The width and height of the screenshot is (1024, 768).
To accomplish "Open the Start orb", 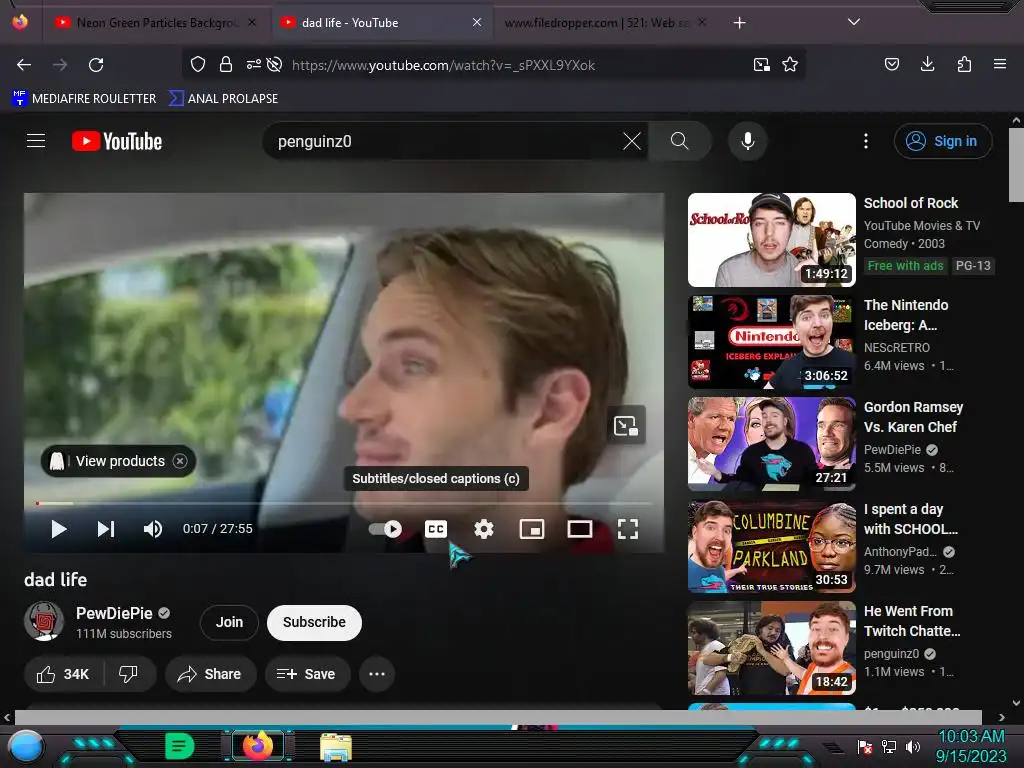I will point(26,747).
